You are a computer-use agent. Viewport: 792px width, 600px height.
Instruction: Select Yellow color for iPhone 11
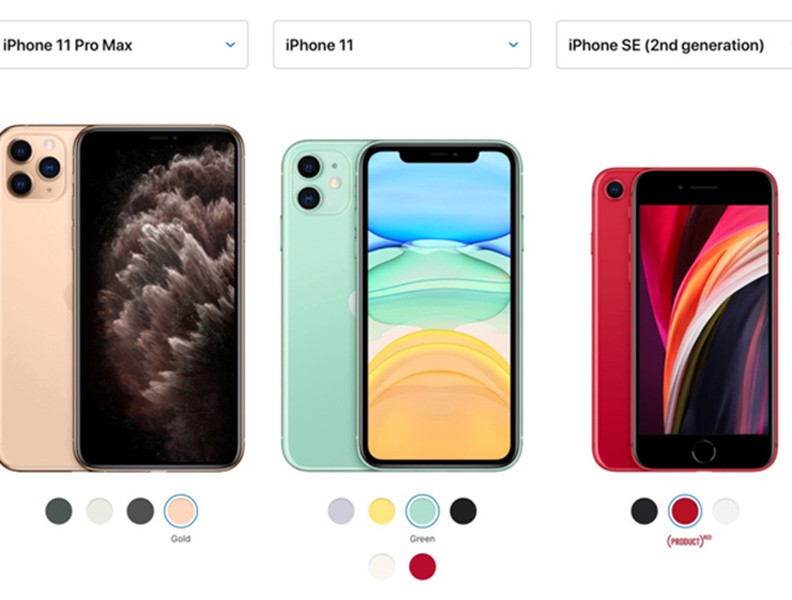[382, 511]
